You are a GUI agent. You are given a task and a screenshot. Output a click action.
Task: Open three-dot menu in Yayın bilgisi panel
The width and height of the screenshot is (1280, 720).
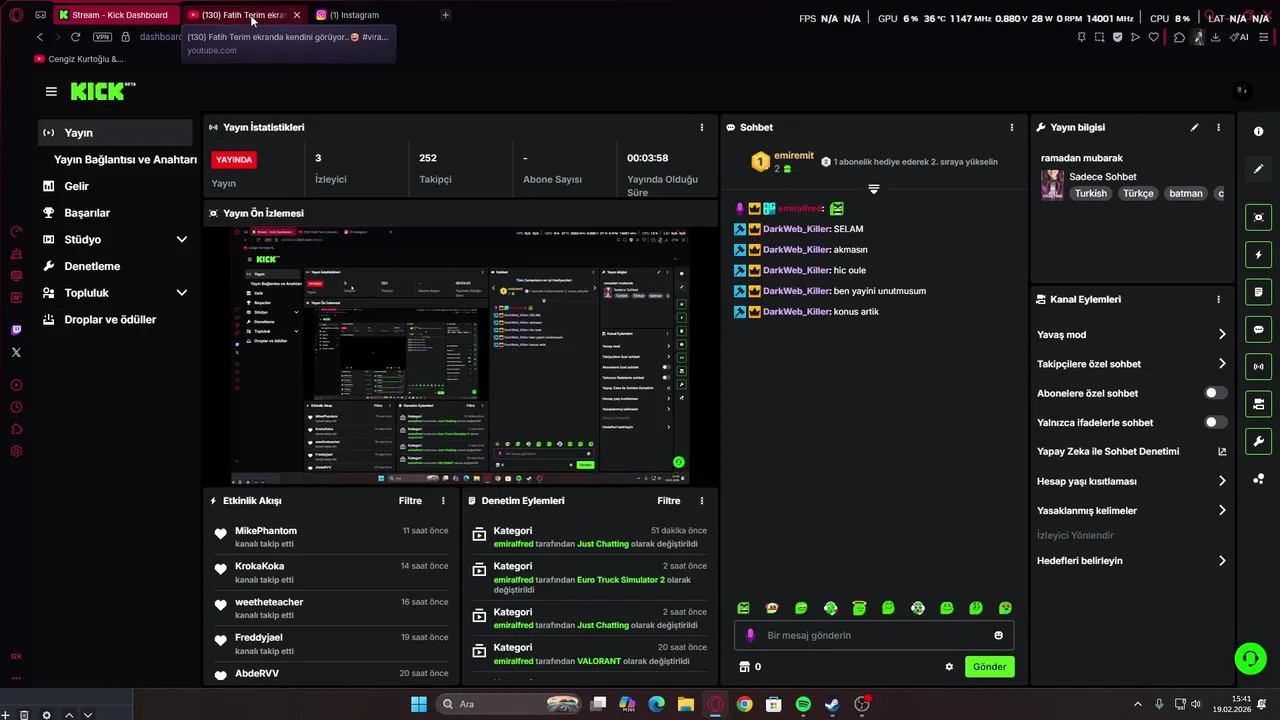(1218, 127)
